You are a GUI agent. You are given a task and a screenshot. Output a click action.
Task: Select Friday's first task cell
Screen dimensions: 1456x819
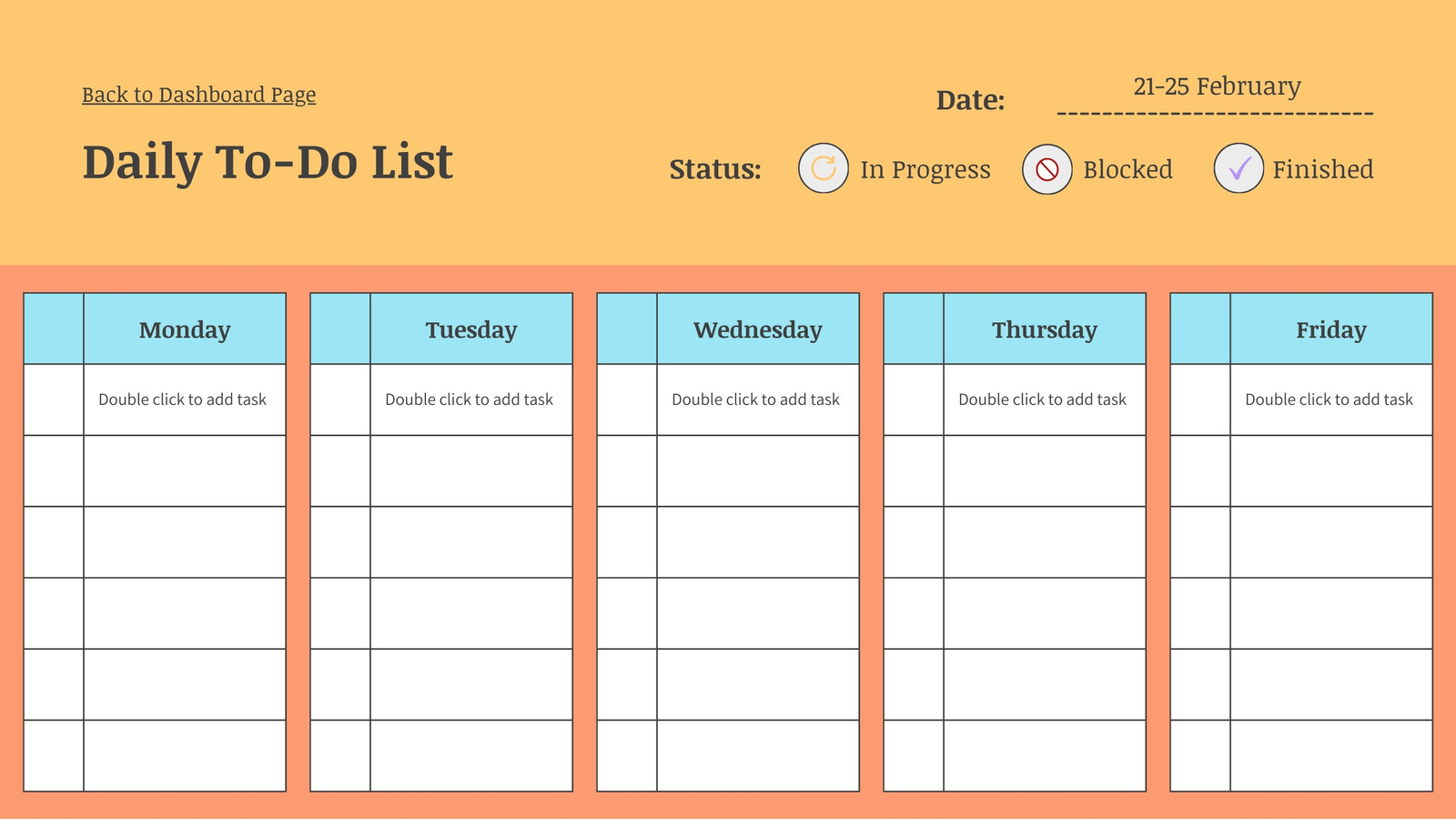point(1331,399)
